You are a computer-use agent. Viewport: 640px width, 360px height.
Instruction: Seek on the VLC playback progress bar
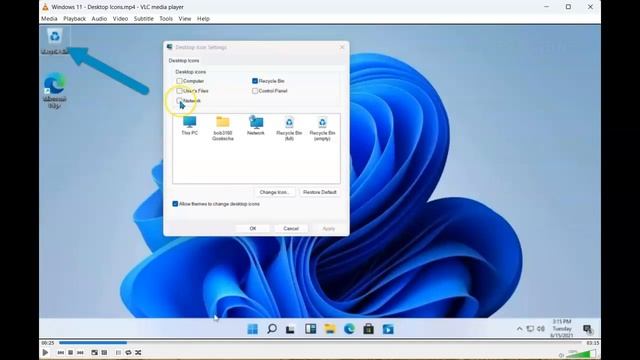pos(320,343)
